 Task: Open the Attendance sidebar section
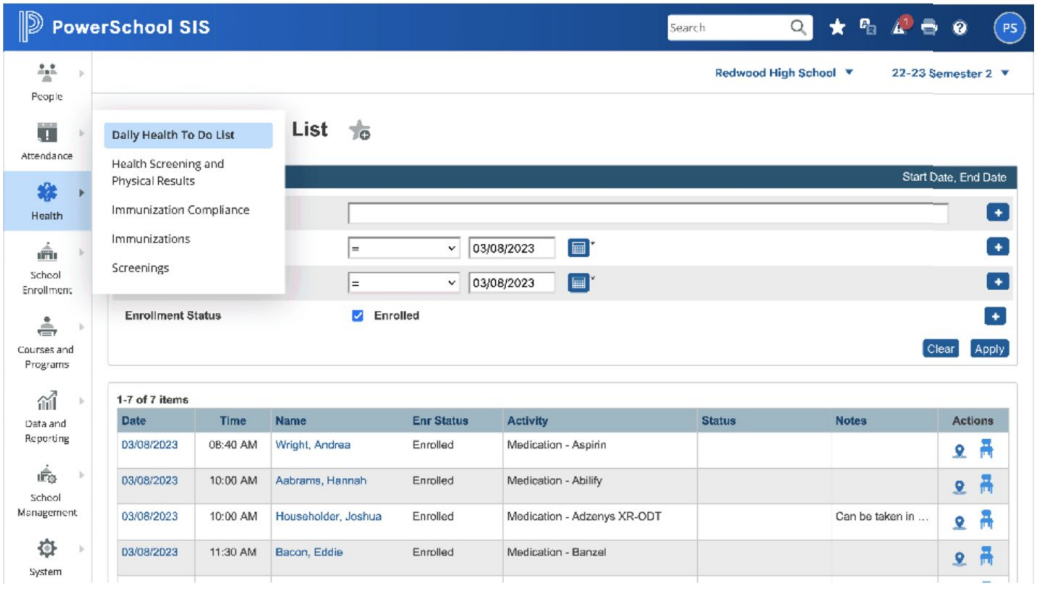click(x=47, y=141)
